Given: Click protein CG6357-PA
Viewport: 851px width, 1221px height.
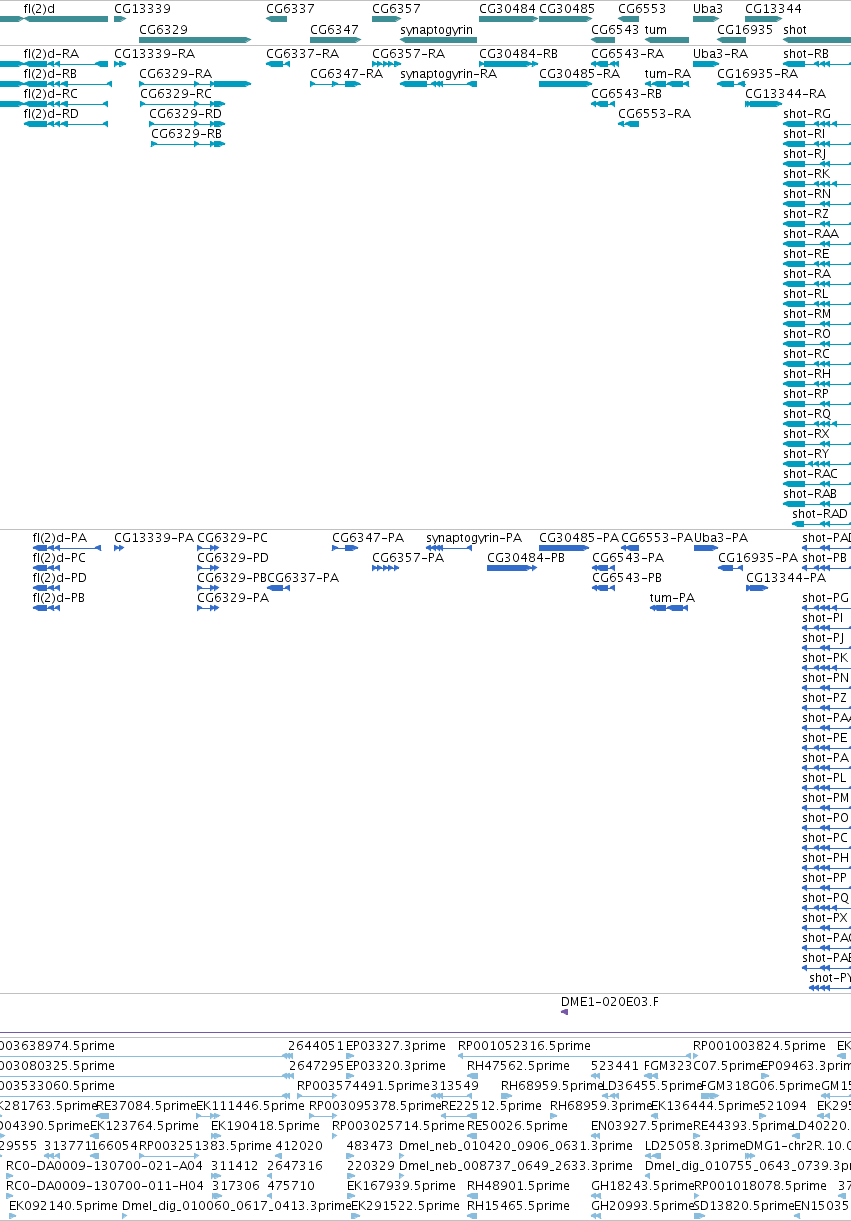Looking at the screenshot, I should (x=408, y=558).
